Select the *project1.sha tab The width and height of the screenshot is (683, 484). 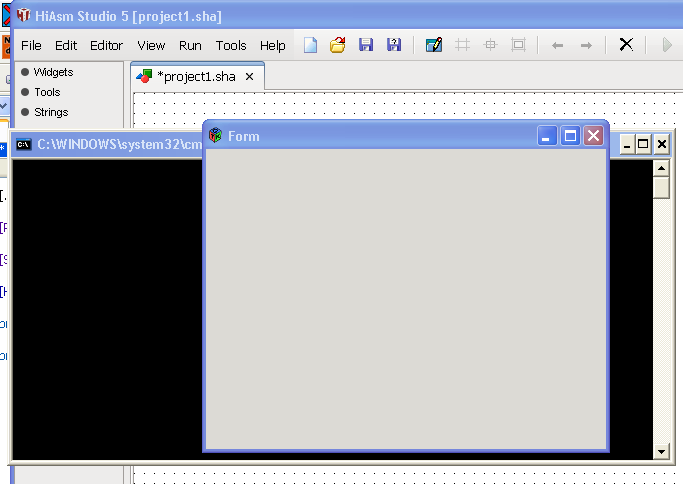coord(196,77)
